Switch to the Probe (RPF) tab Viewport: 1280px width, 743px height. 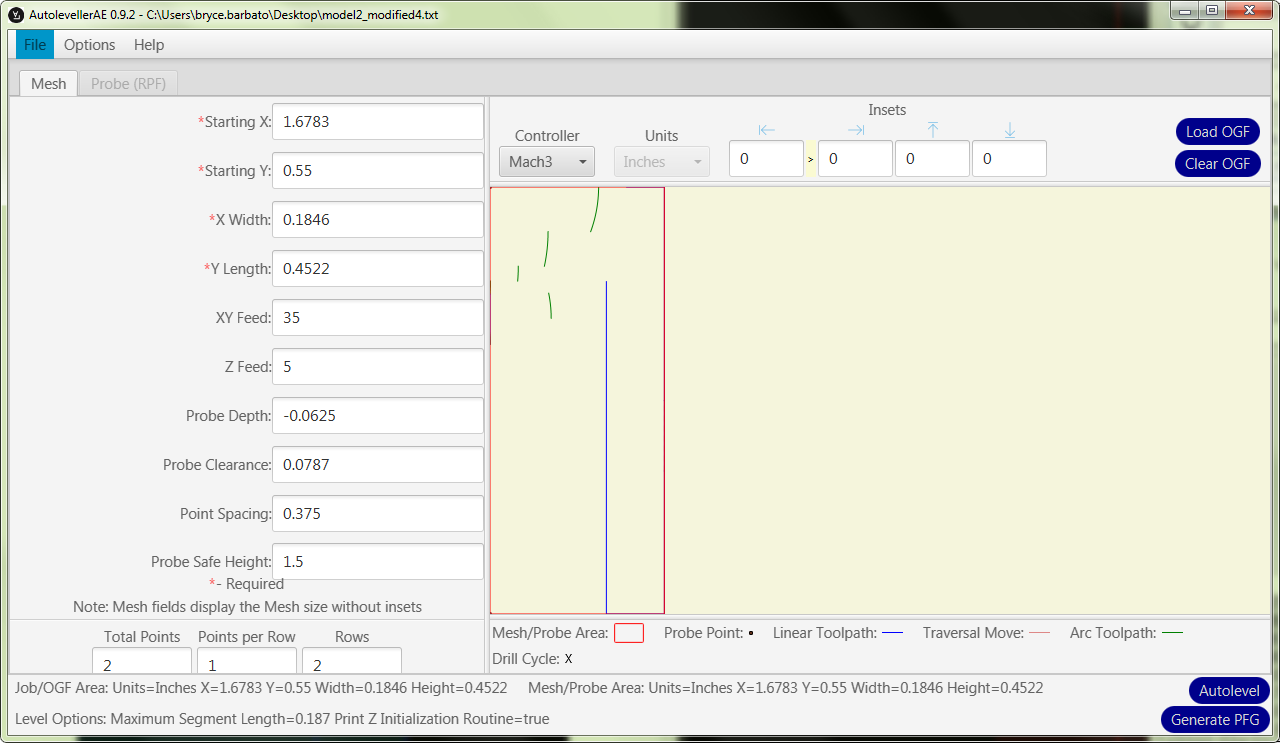pyautogui.click(x=128, y=84)
